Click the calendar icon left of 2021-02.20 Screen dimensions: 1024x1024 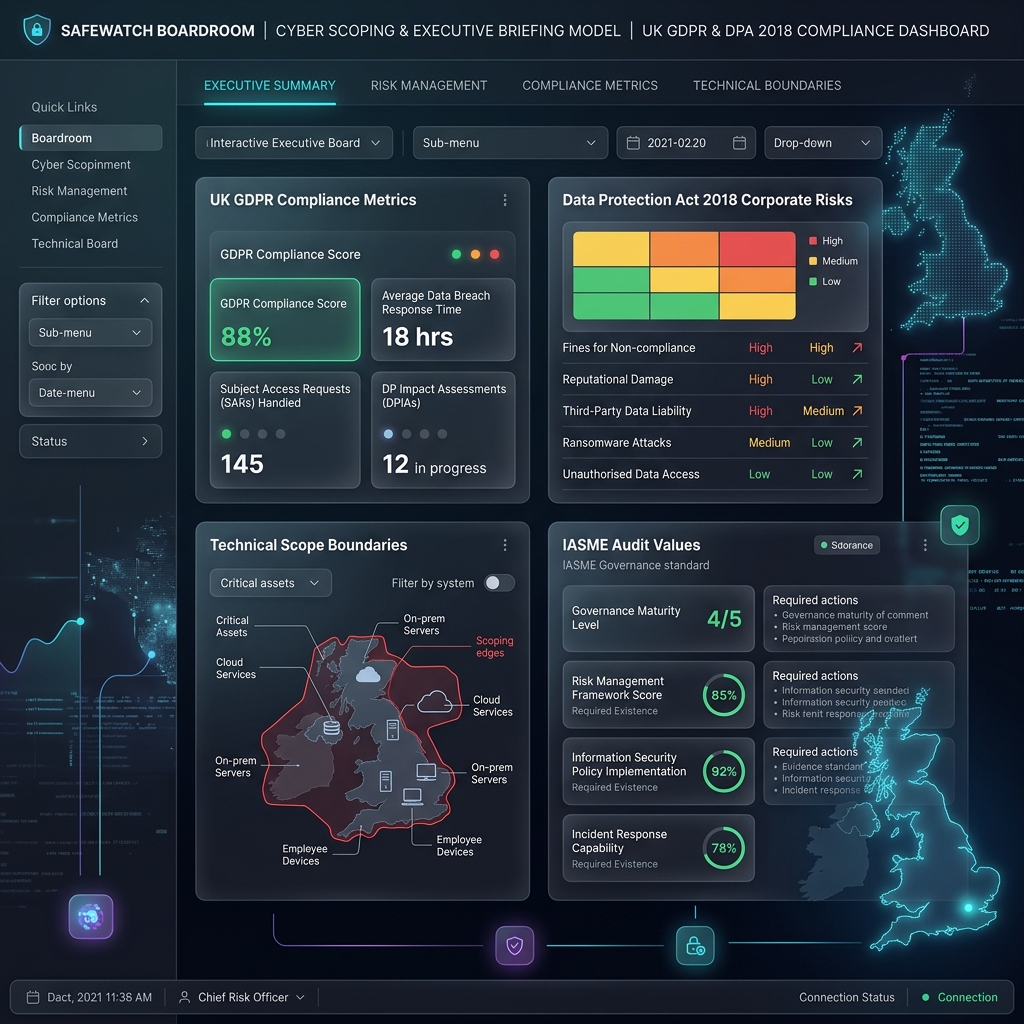(633, 143)
